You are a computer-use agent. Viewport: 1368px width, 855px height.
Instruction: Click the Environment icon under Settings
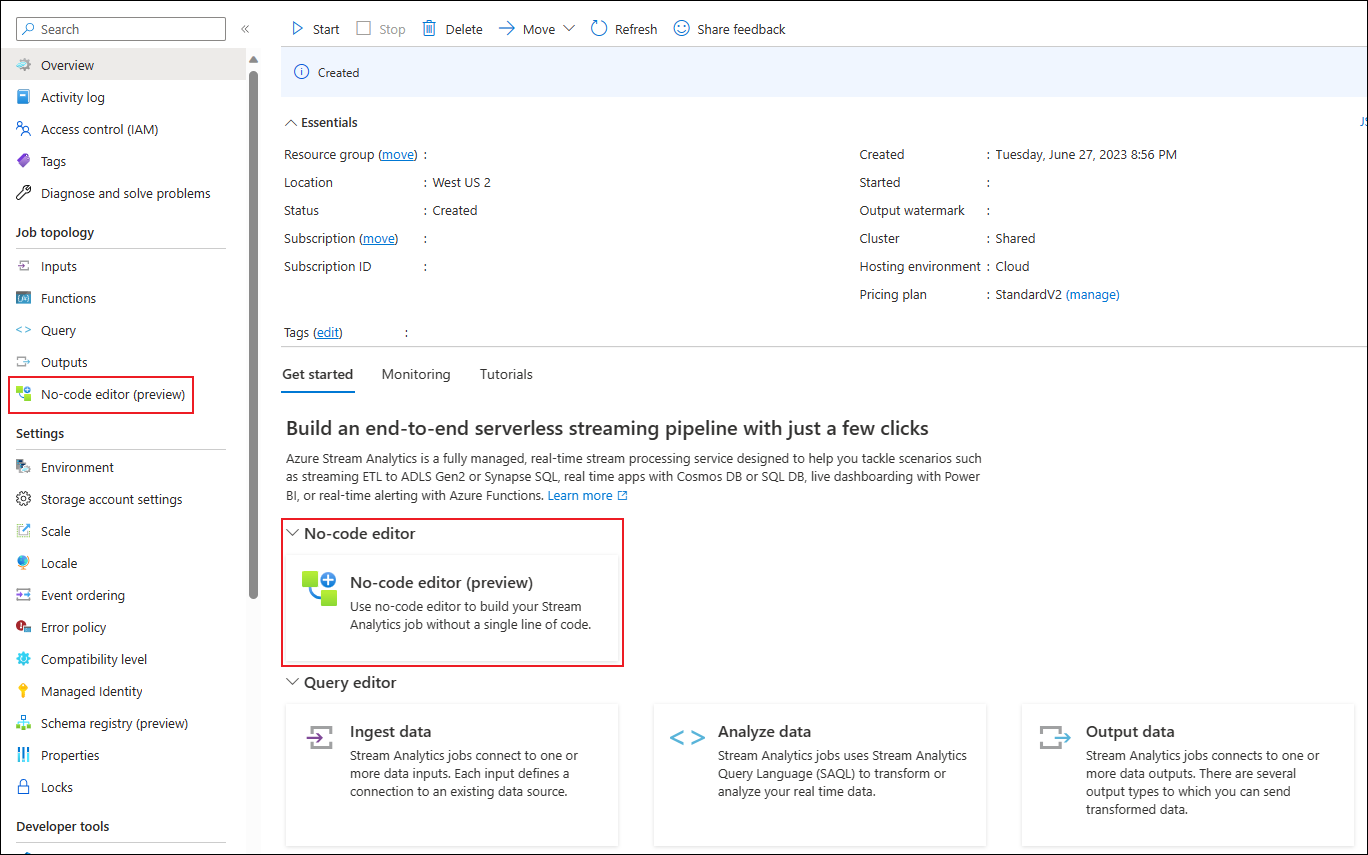click(x=24, y=467)
